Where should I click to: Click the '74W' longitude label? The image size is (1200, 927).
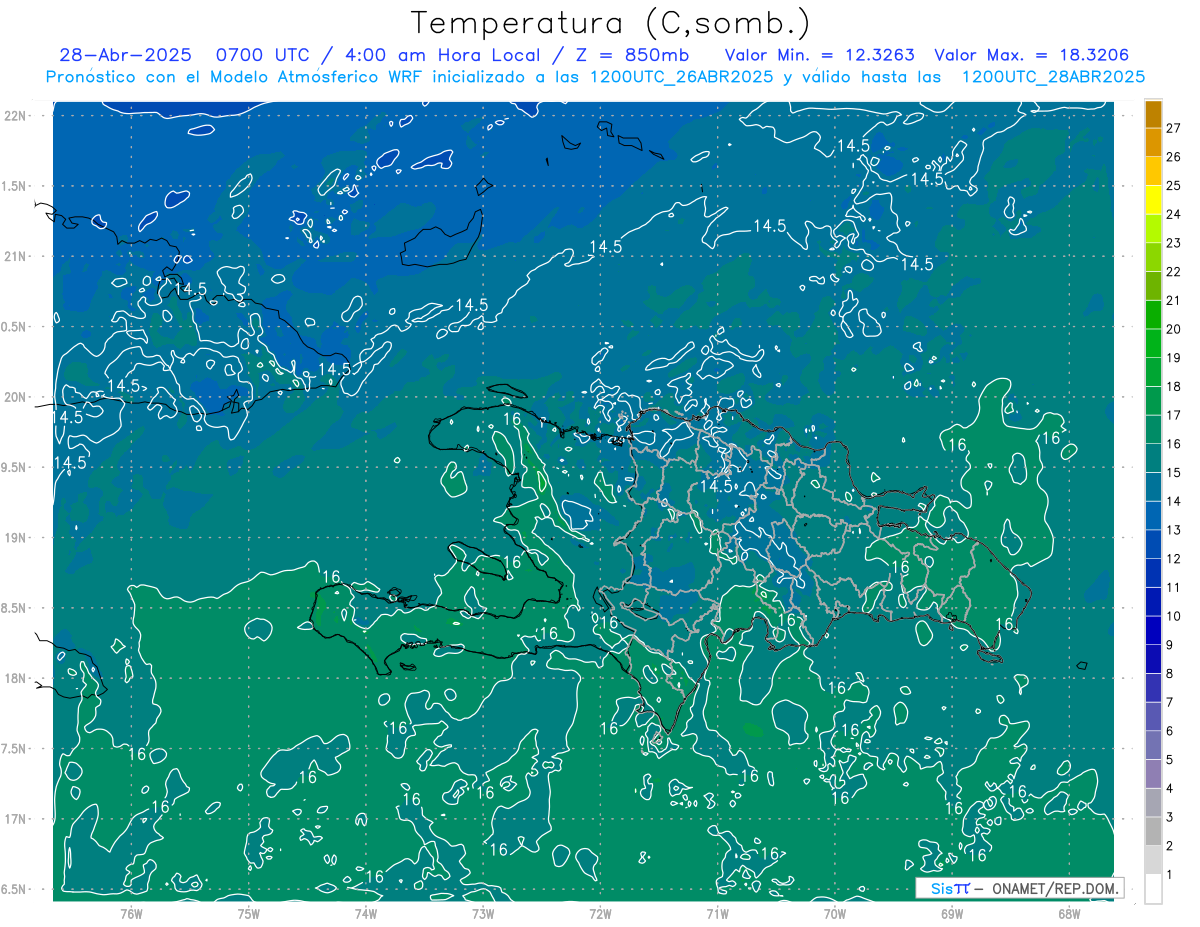[366, 913]
